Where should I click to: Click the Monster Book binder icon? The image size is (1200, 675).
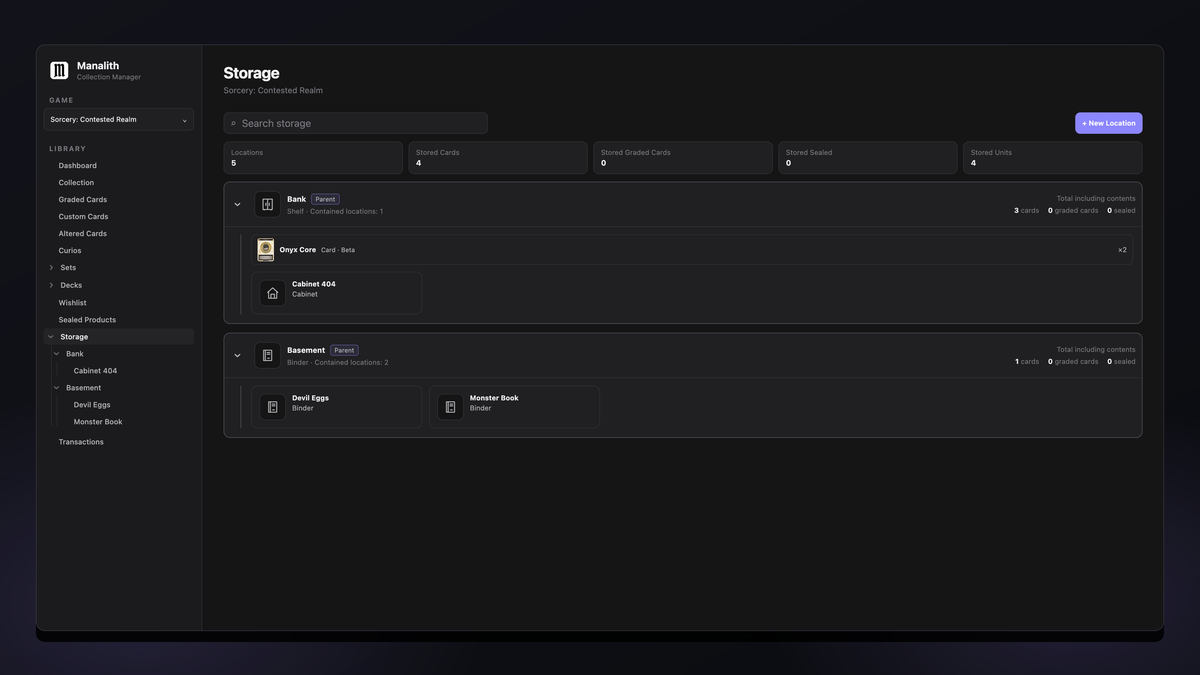tap(450, 407)
